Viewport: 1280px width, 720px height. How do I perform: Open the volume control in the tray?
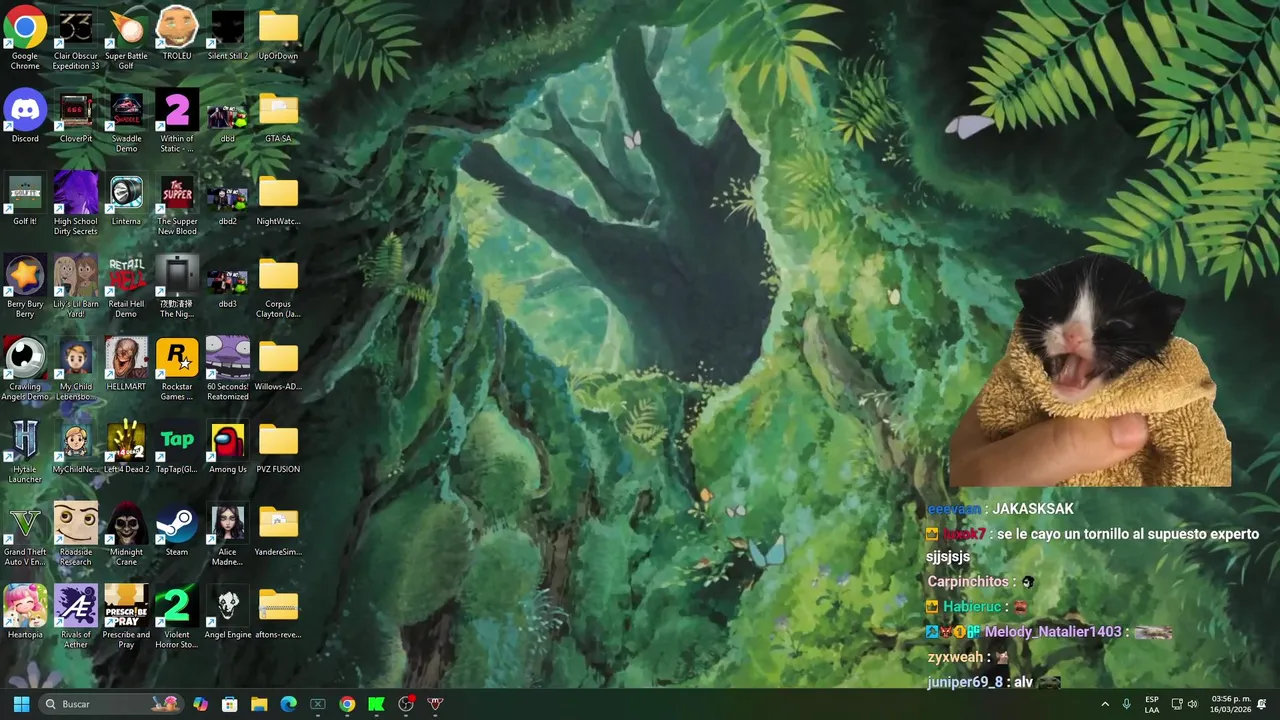[1192, 704]
